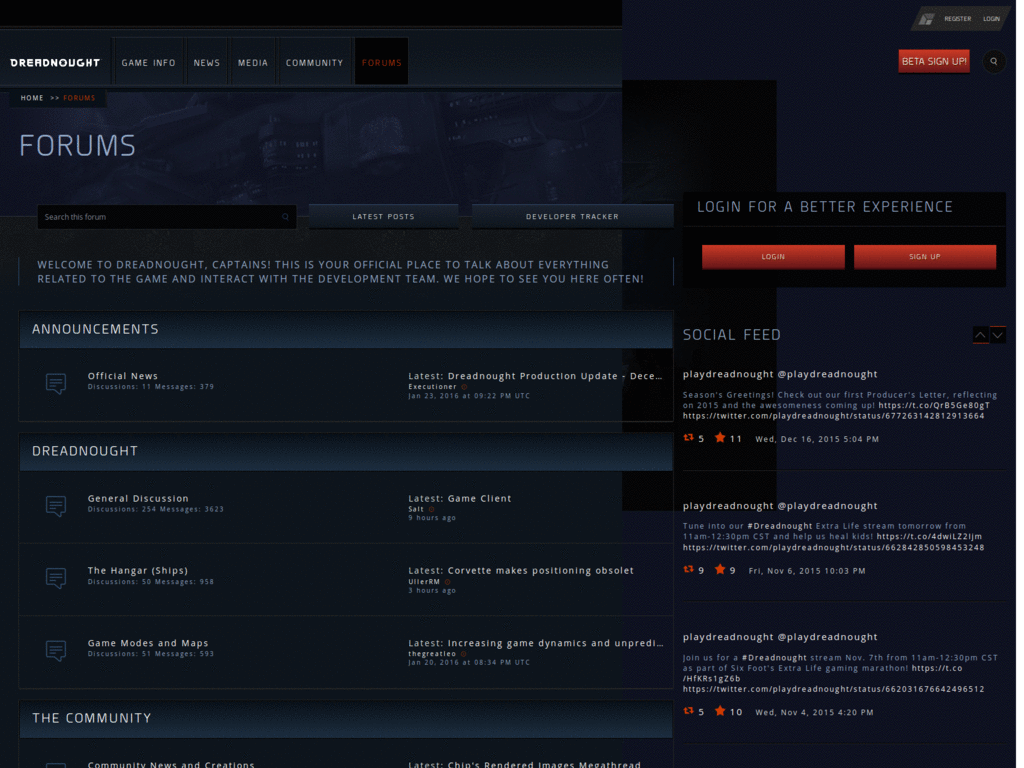Click the Login link in the header

pyautogui.click(x=991, y=19)
